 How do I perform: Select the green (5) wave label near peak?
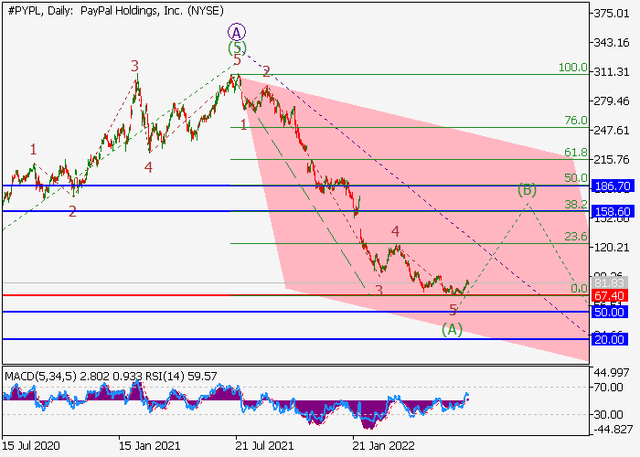click(236, 47)
